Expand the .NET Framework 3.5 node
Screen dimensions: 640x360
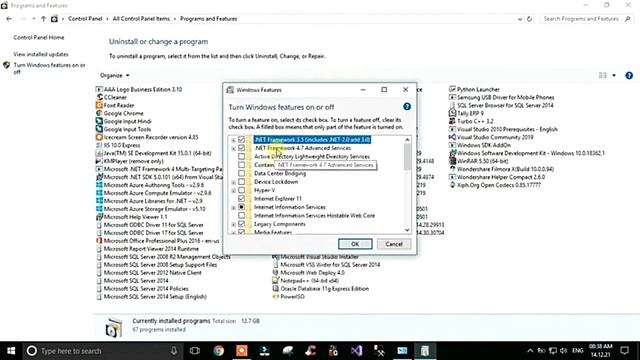pyautogui.click(x=233, y=140)
